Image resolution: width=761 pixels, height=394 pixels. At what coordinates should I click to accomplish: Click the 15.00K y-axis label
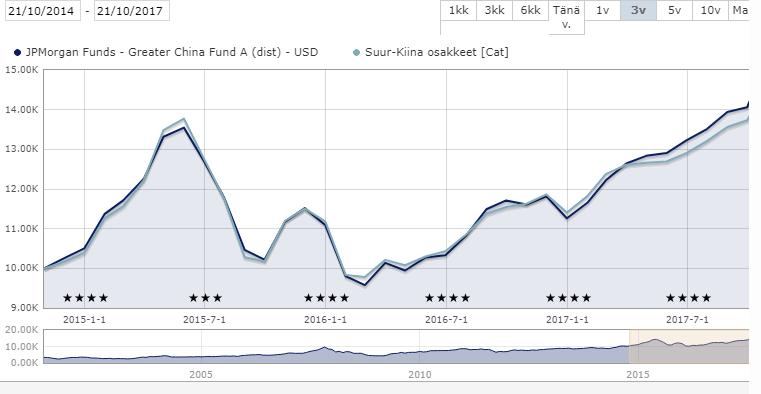click(21, 70)
